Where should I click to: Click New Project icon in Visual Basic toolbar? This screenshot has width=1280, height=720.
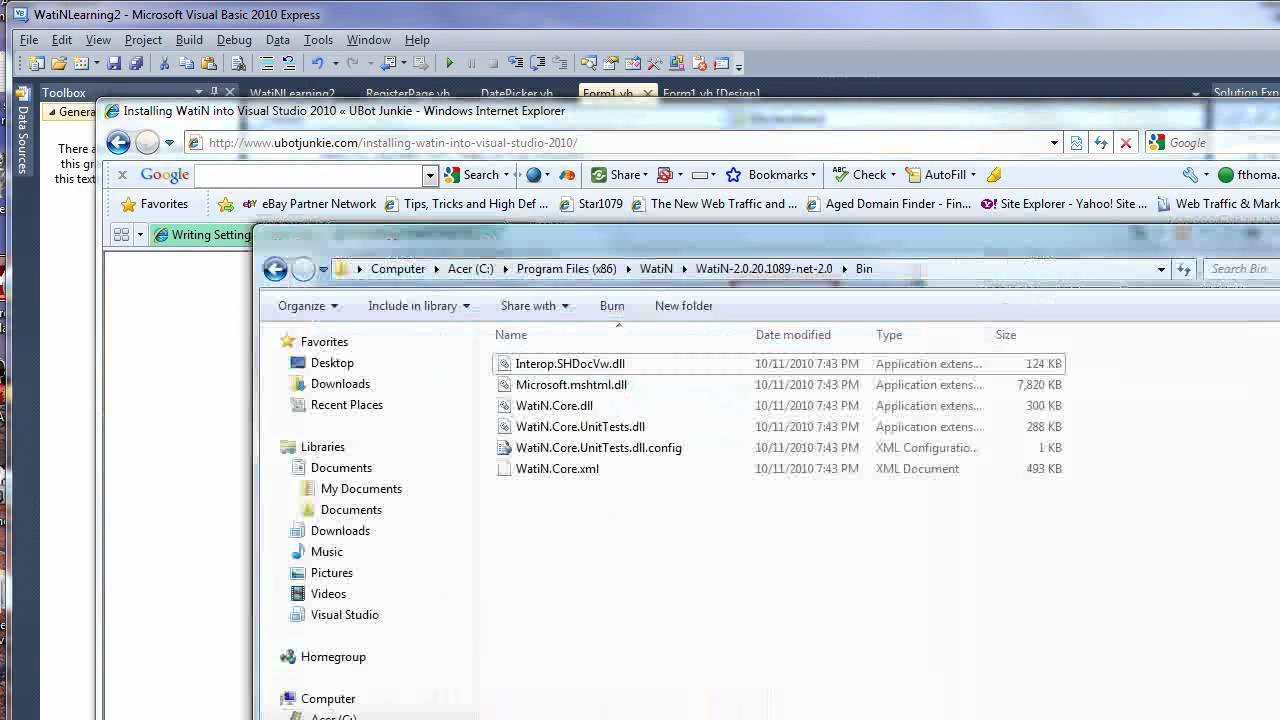pyautogui.click(x=37, y=64)
